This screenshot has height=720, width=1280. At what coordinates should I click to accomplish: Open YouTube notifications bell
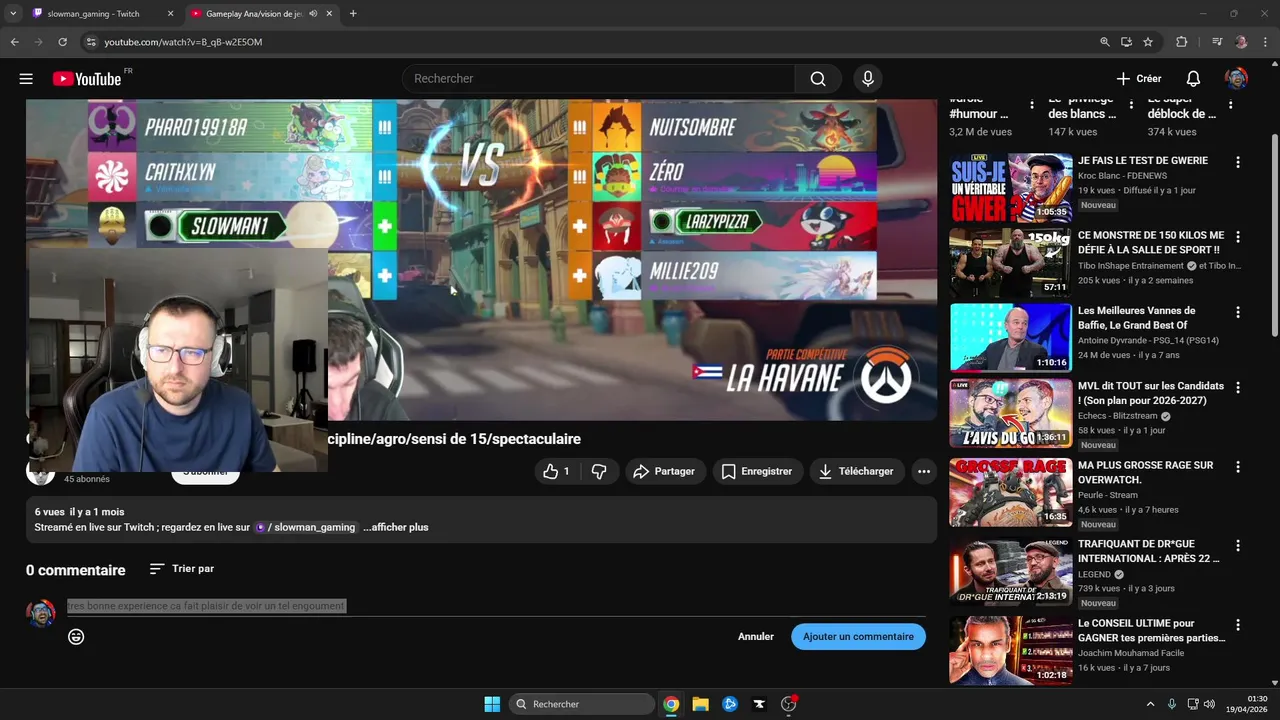point(1193,79)
